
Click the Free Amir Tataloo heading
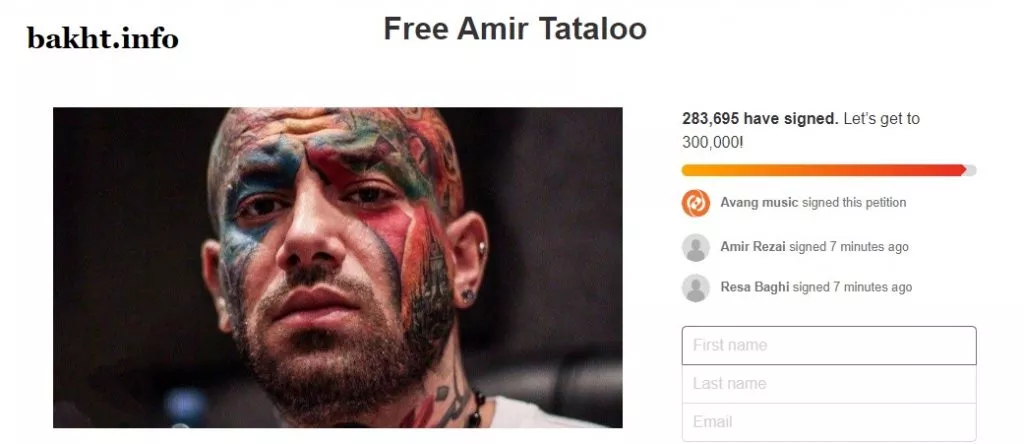(515, 29)
